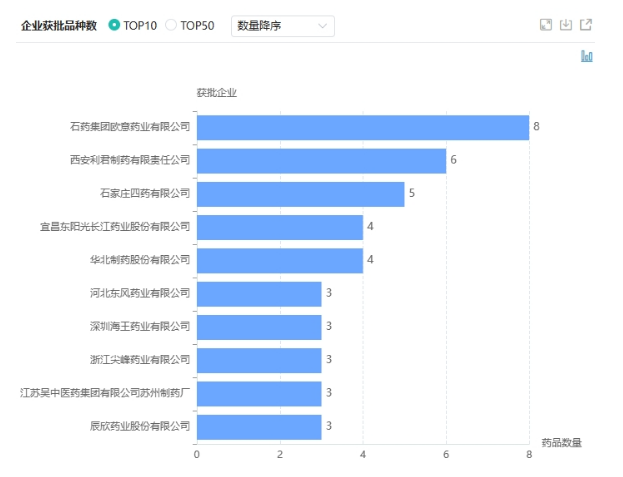Click the label 辰欣药业股份有限公司
623x477 pixels.
point(140,426)
